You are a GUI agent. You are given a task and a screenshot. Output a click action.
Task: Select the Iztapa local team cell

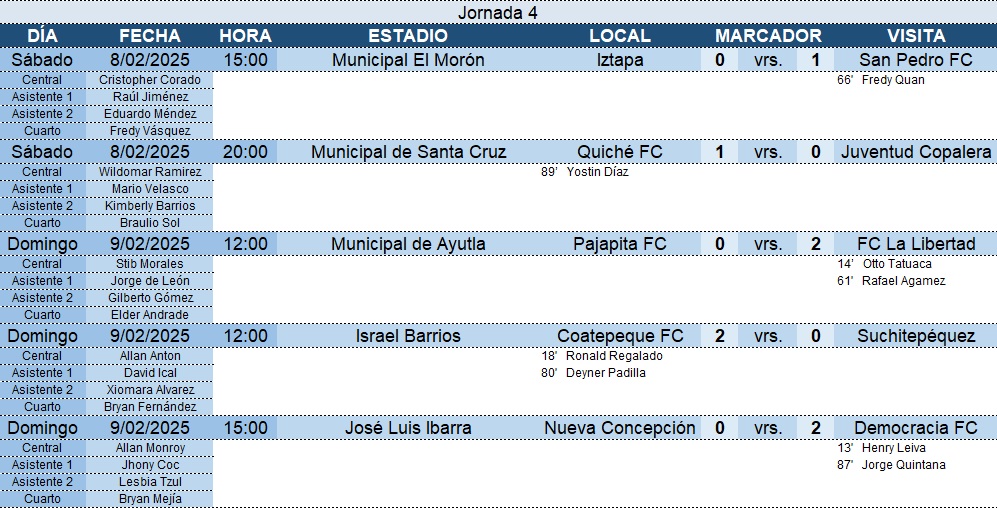(x=620, y=60)
